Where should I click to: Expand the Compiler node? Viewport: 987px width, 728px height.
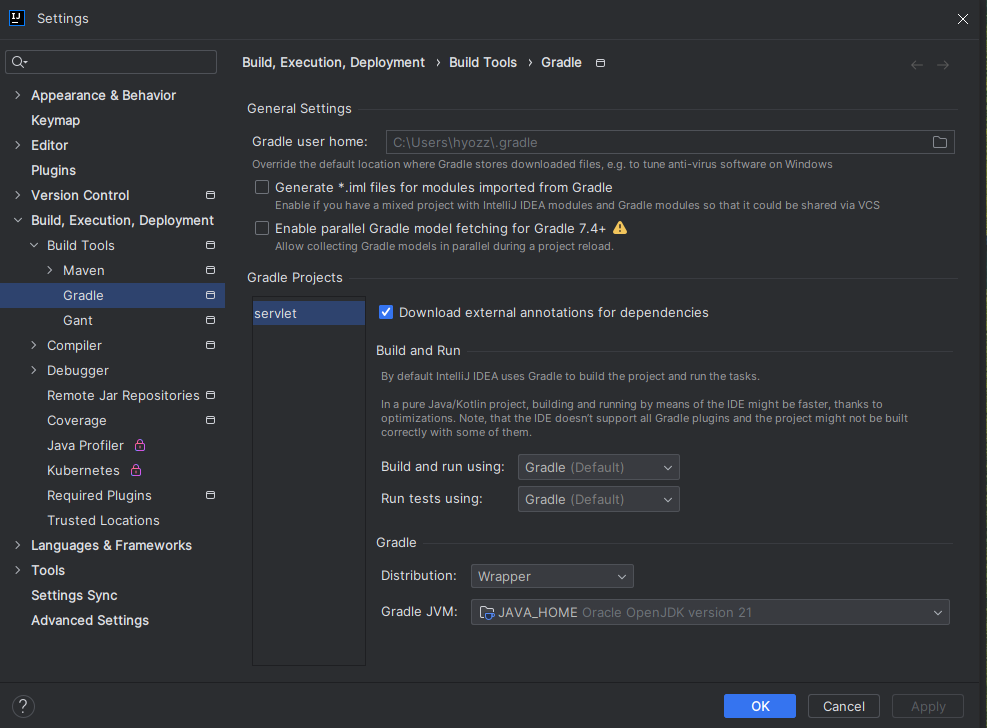pos(34,345)
